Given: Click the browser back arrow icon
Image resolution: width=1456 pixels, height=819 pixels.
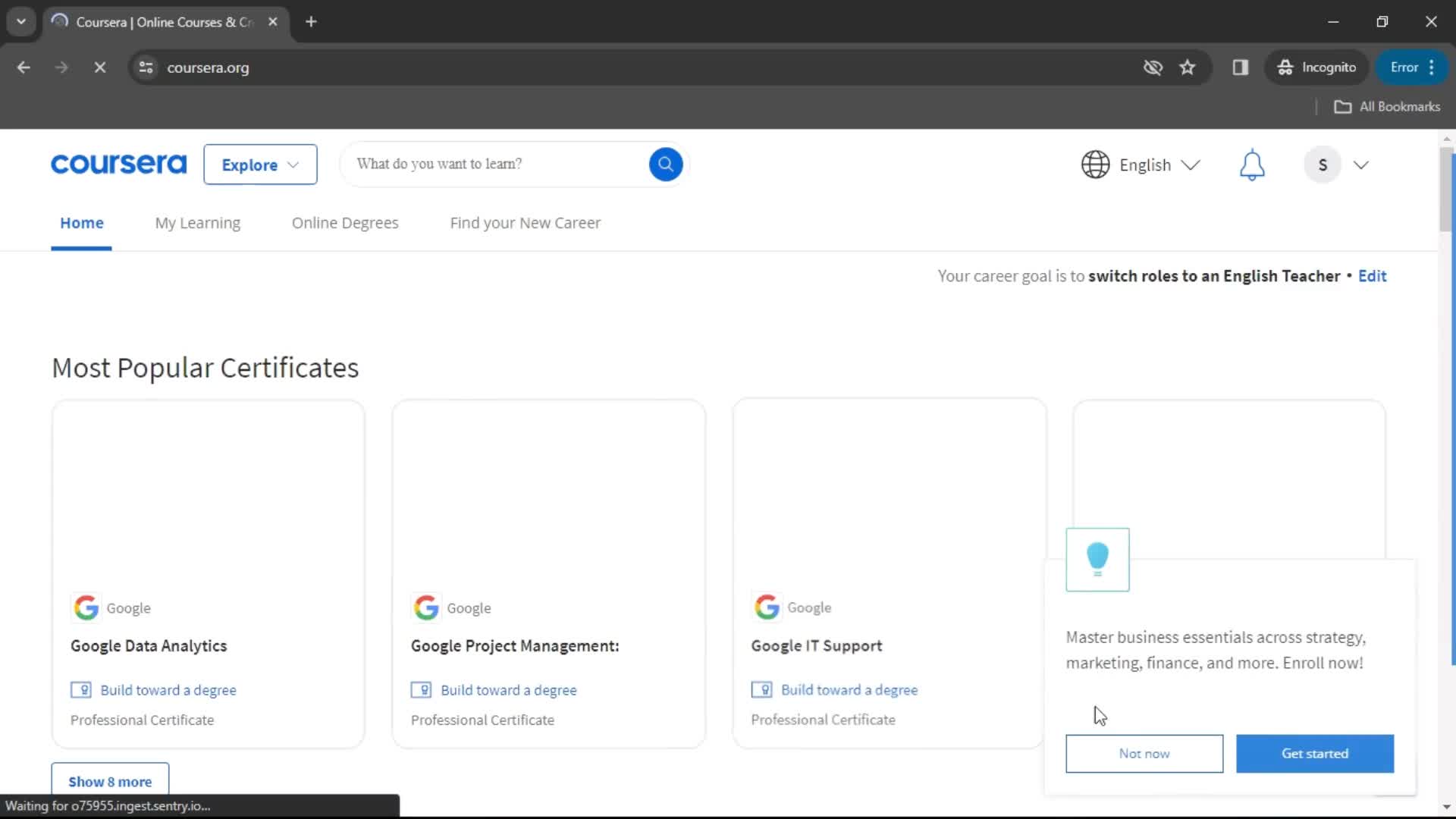Looking at the screenshot, I should (x=24, y=67).
